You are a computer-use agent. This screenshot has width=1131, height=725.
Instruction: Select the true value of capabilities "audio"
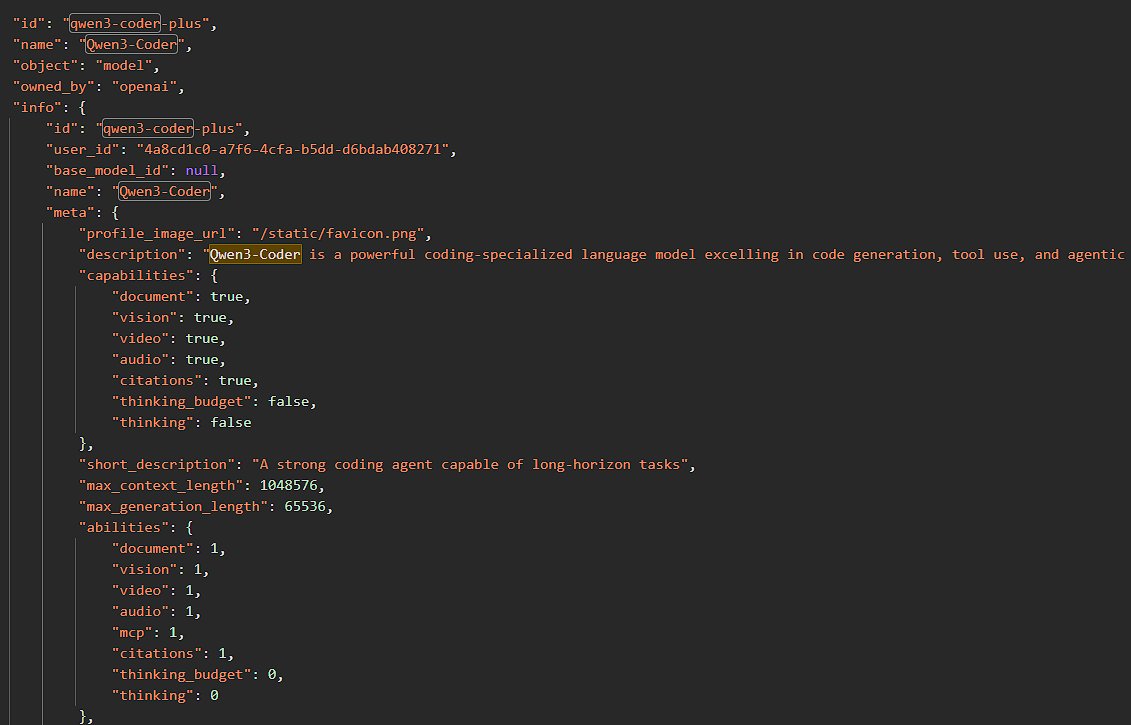202,359
